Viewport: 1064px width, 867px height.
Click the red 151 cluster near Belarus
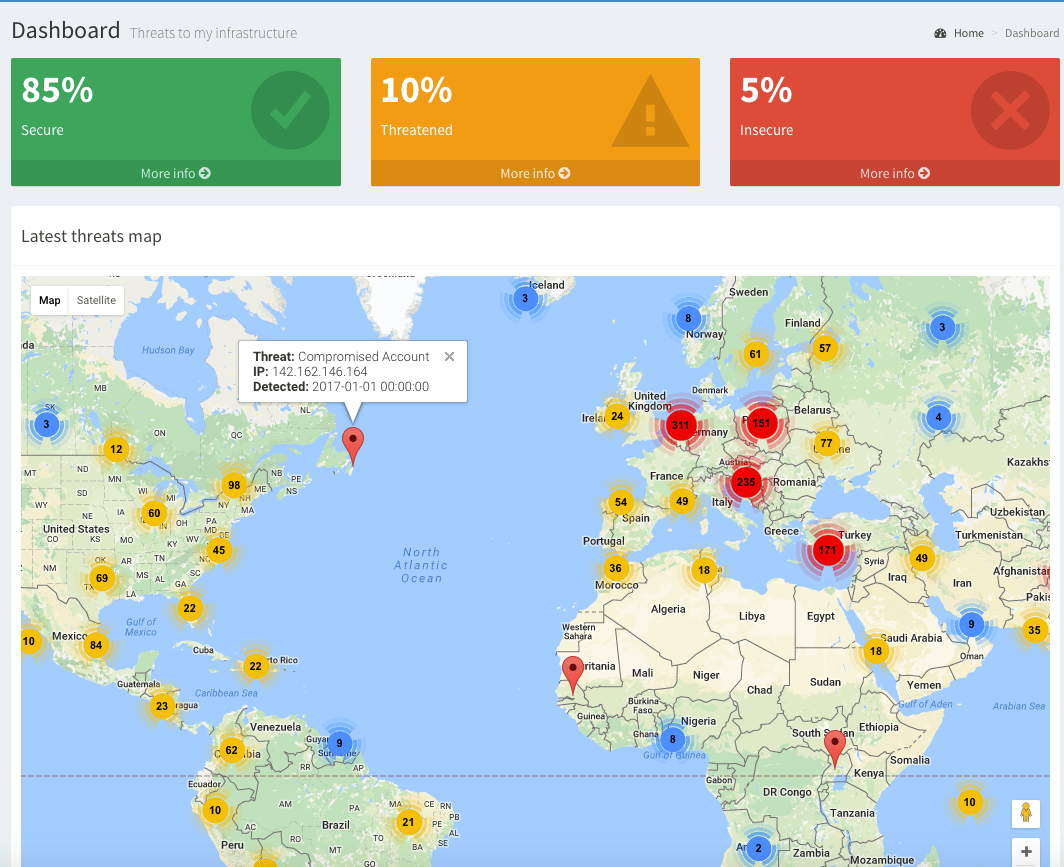(762, 422)
